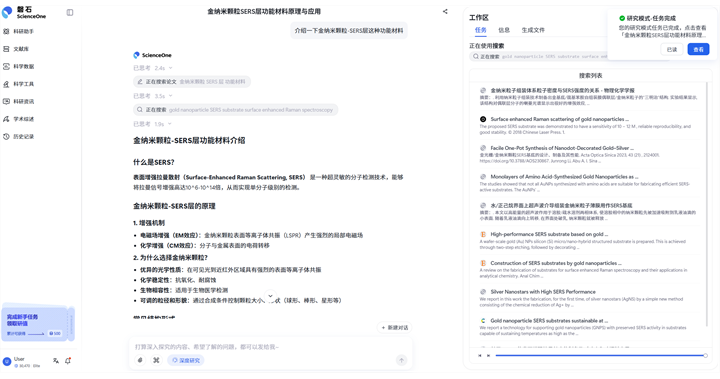Click the user message bubble 介绍一下金纳米颗粒
Viewport: 720px width, 379px height.
349,31
